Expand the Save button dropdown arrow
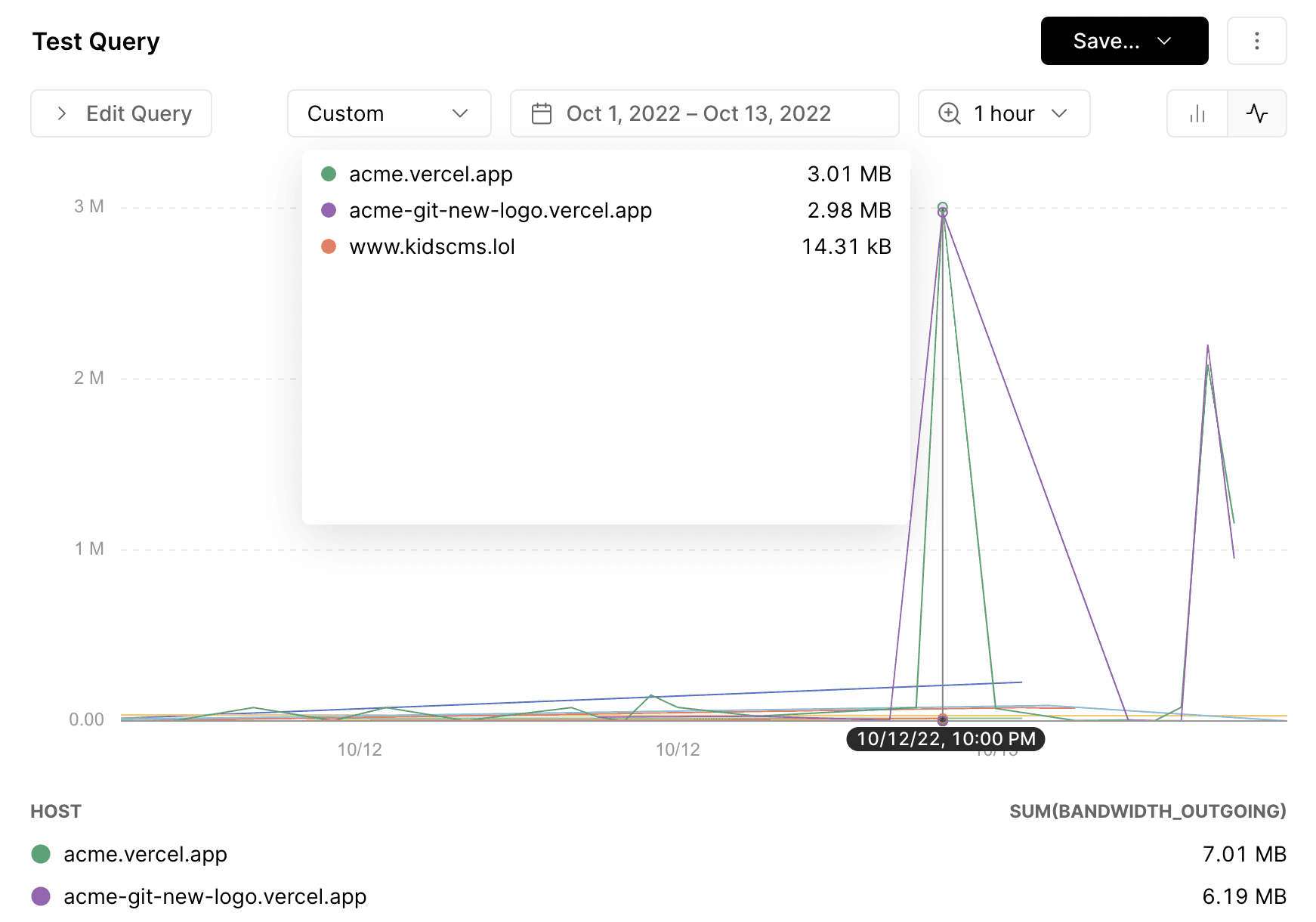Image resolution: width=1316 pixels, height=922 pixels. click(1163, 41)
